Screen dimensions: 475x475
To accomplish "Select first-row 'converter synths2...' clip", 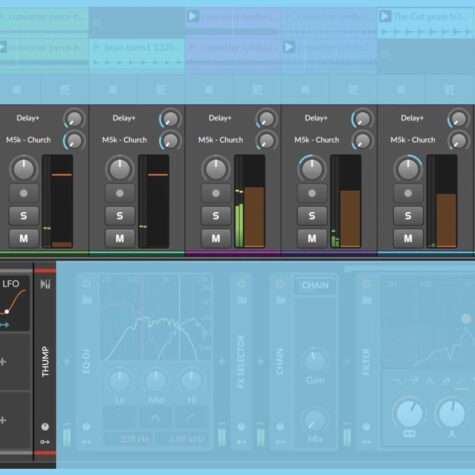I will pos(329,23).
